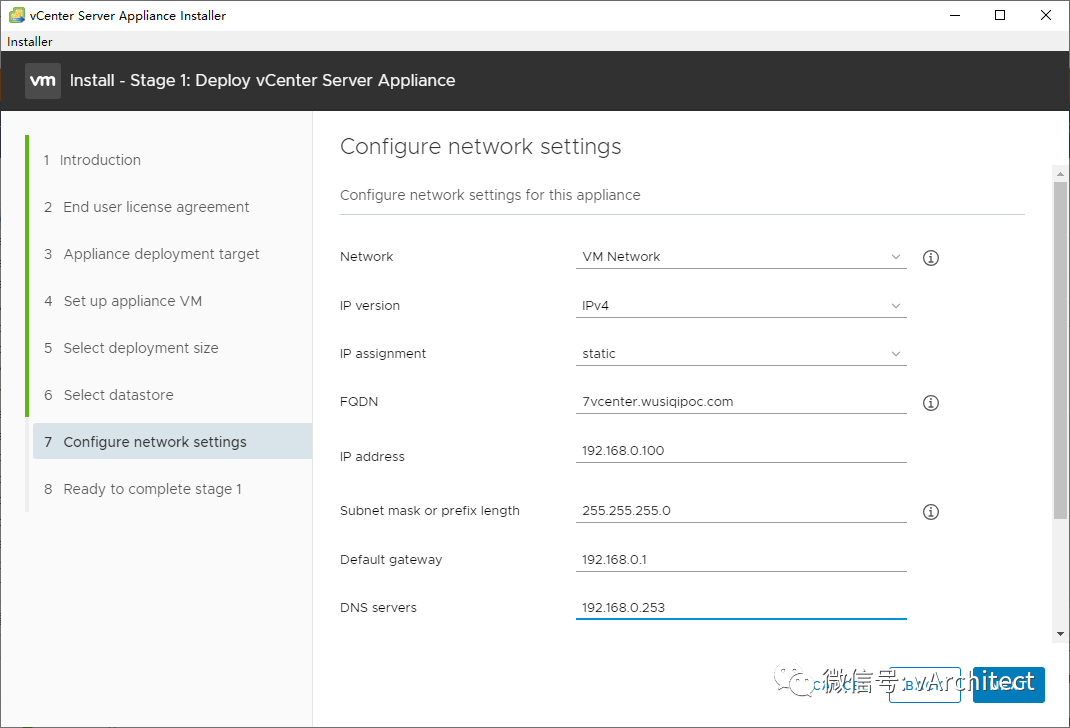Open the IP assignment static dropdown

[741, 354]
